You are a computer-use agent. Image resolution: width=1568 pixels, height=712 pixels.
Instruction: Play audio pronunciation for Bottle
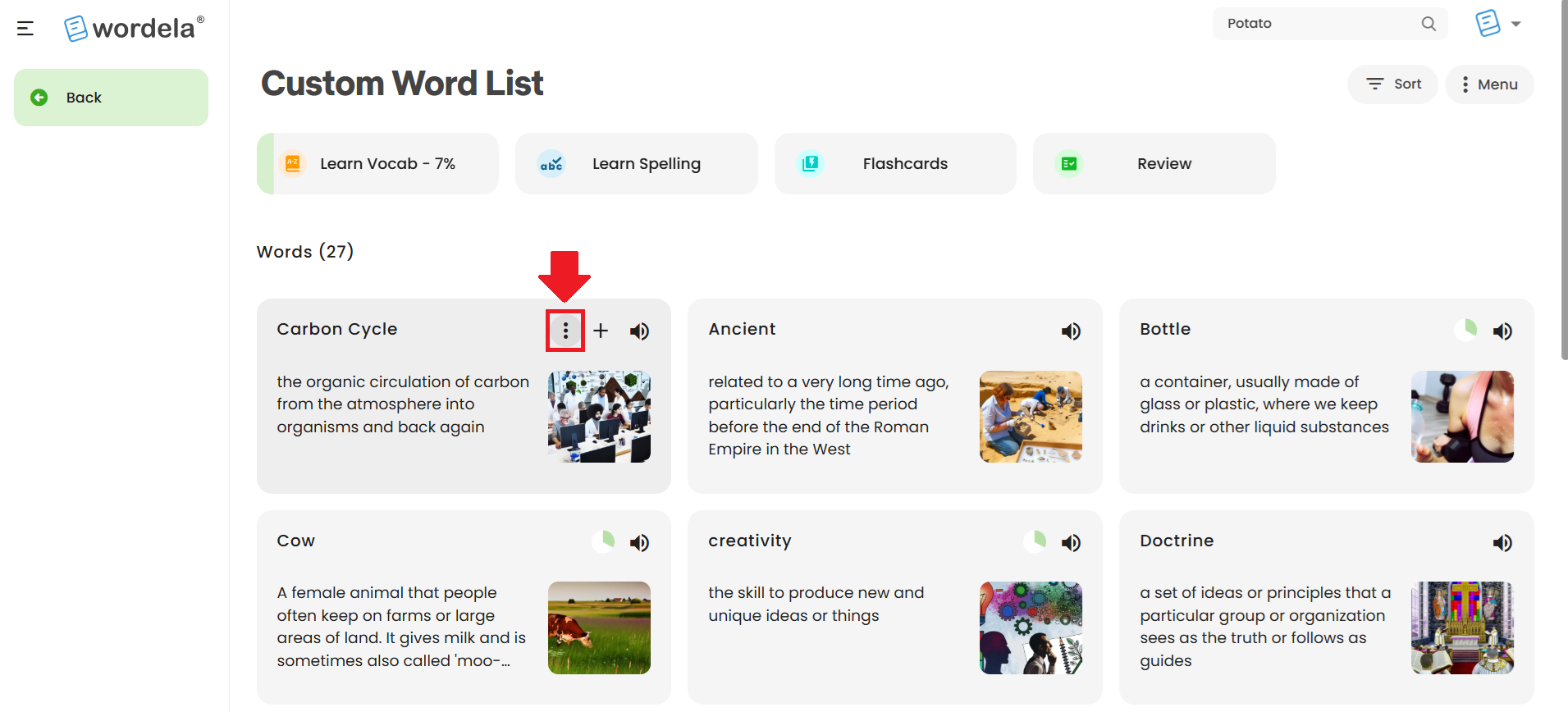pos(1502,331)
